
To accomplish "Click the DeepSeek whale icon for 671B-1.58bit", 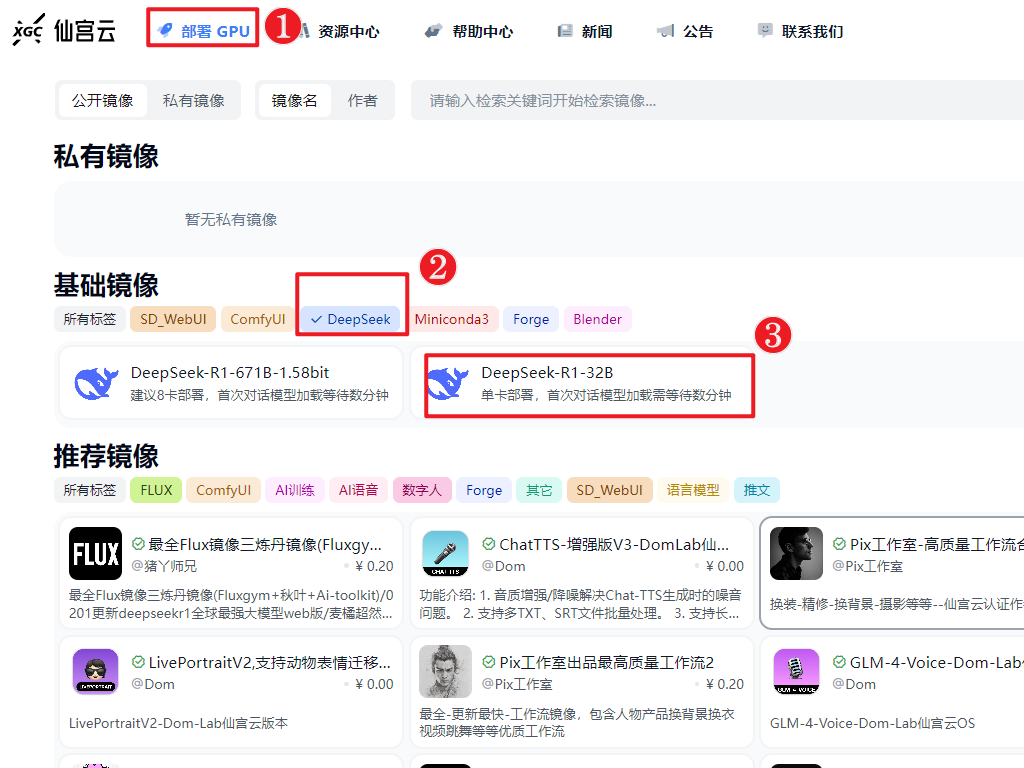I will 96,383.
